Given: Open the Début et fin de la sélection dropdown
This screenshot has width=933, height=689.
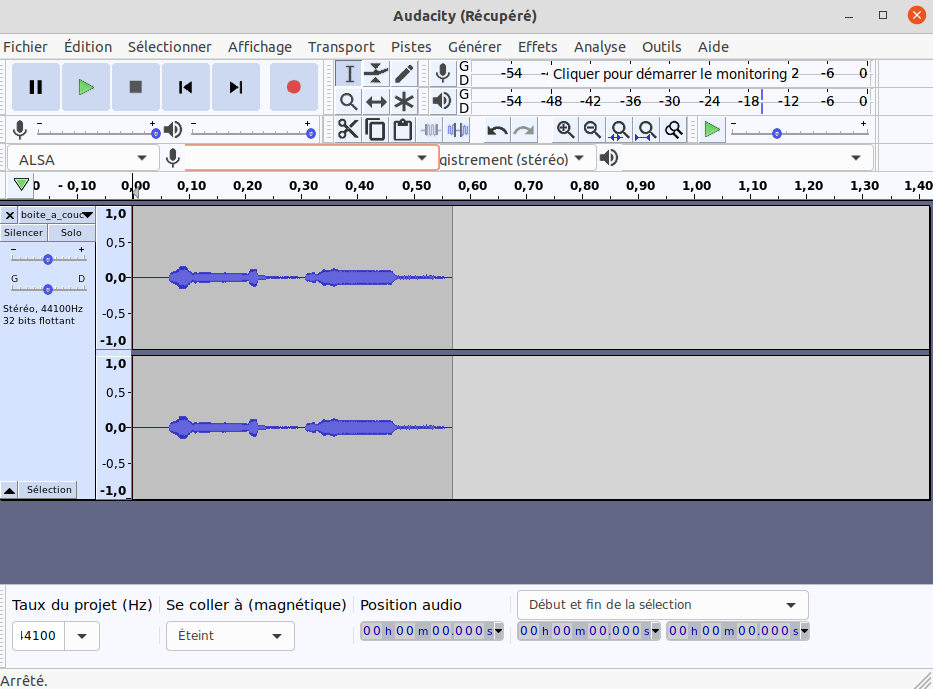Looking at the screenshot, I should tap(662, 605).
